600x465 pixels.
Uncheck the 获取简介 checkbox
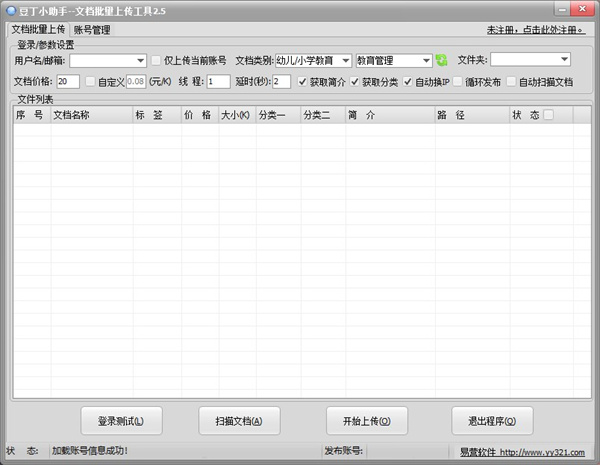[304, 82]
